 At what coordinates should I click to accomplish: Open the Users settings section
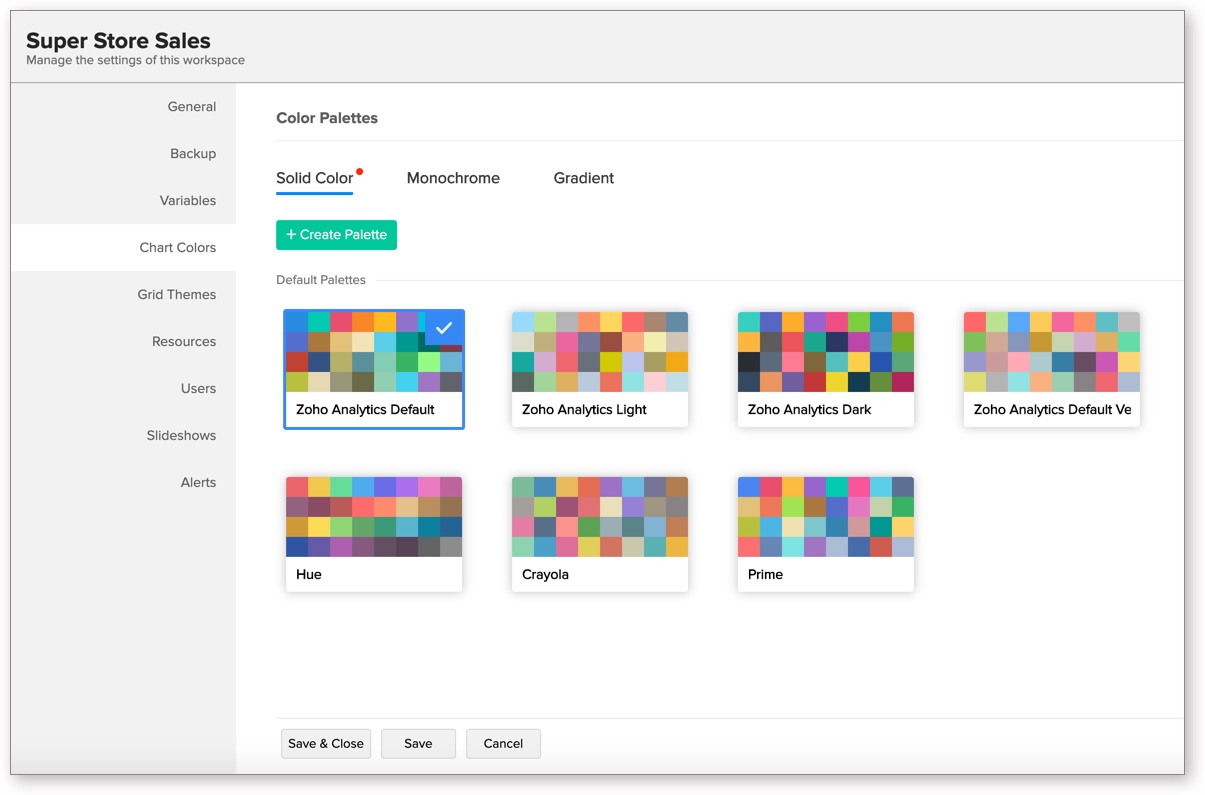pos(198,389)
